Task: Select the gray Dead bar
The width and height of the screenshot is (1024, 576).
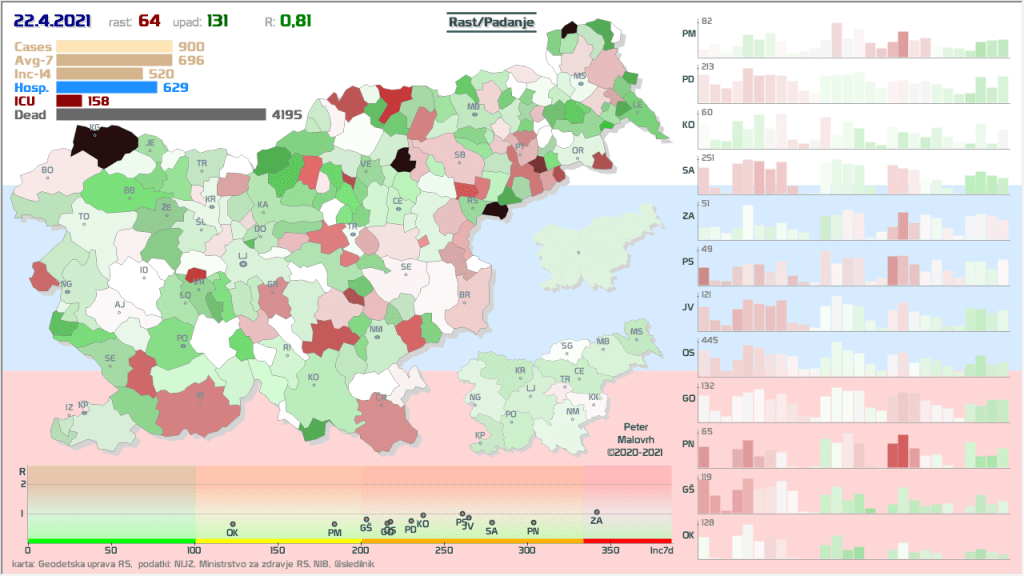Action: [160, 114]
